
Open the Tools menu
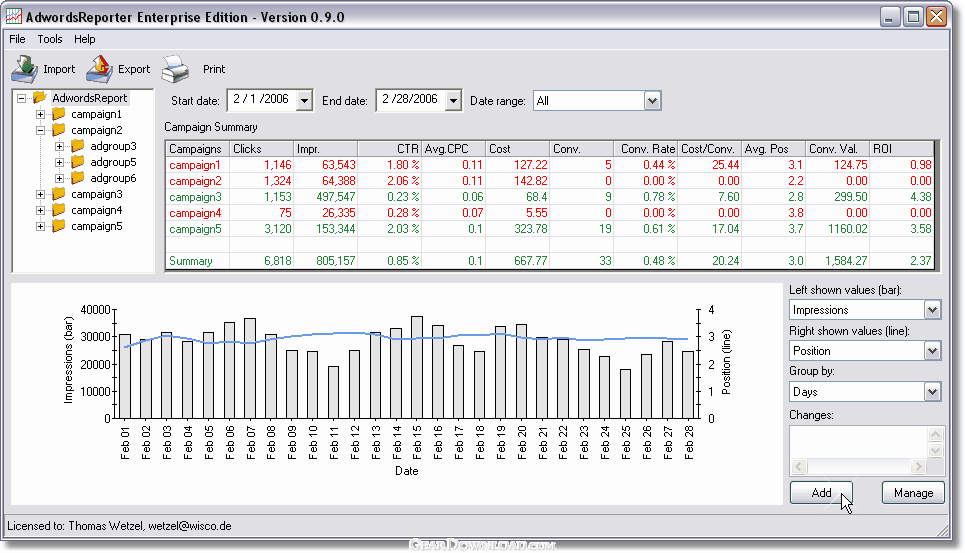50,39
